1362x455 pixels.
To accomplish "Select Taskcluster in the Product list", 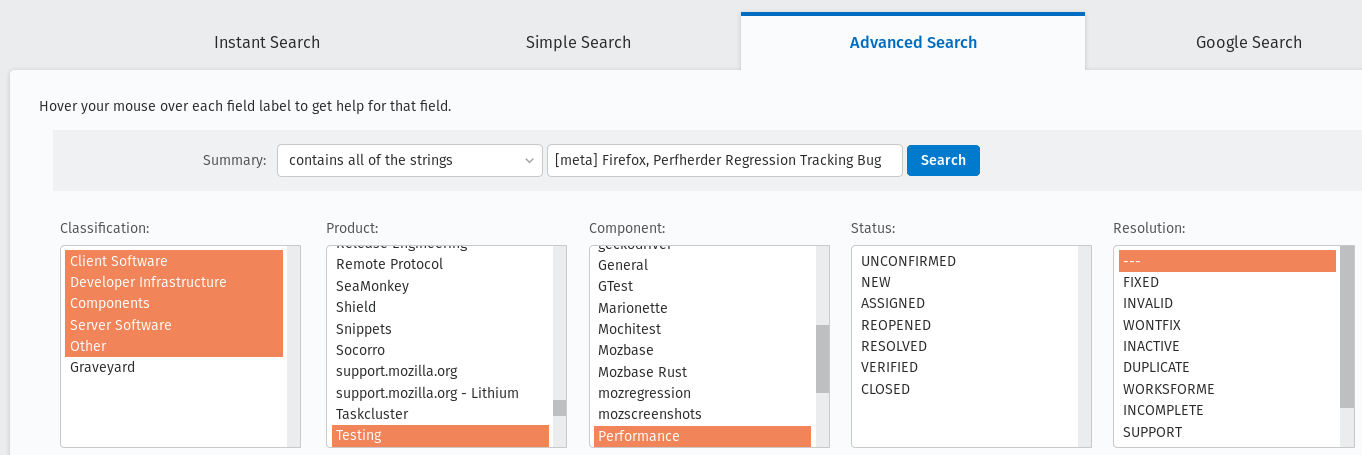I will point(372,414).
